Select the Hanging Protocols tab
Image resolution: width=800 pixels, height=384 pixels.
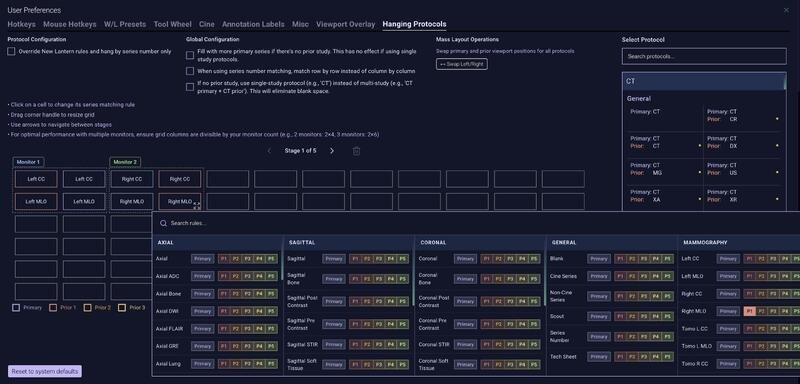(414, 24)
